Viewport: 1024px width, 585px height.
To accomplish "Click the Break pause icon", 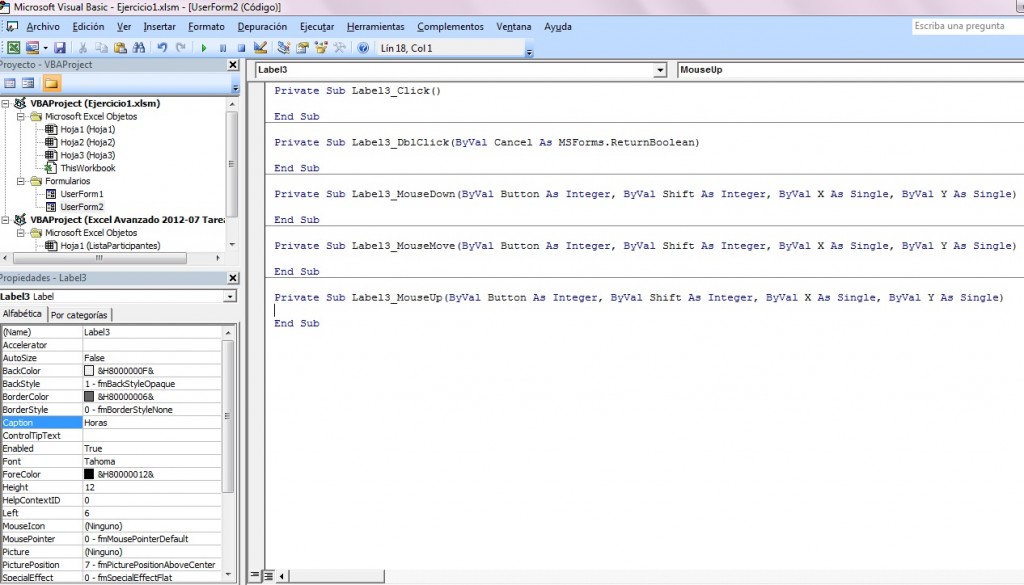I will pyautogui.click(x=223, y=48).
